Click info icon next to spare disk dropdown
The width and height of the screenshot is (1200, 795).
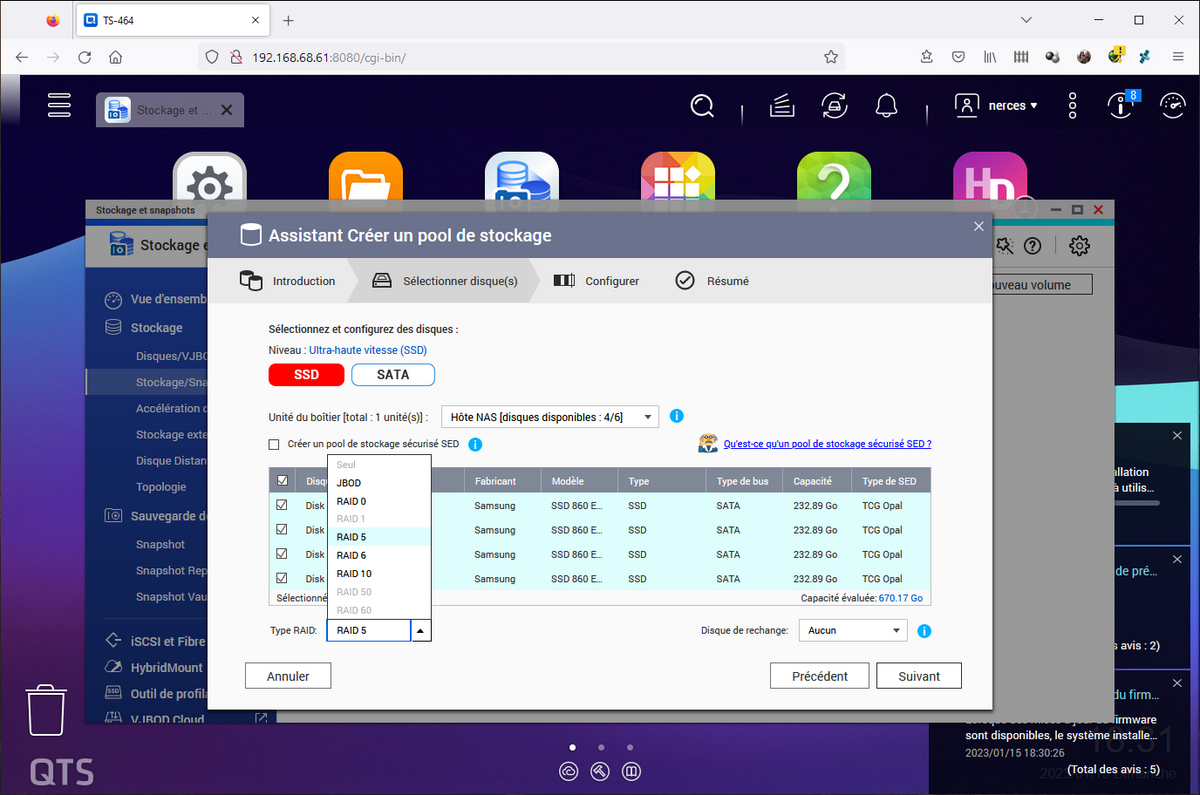pos(924,631)
